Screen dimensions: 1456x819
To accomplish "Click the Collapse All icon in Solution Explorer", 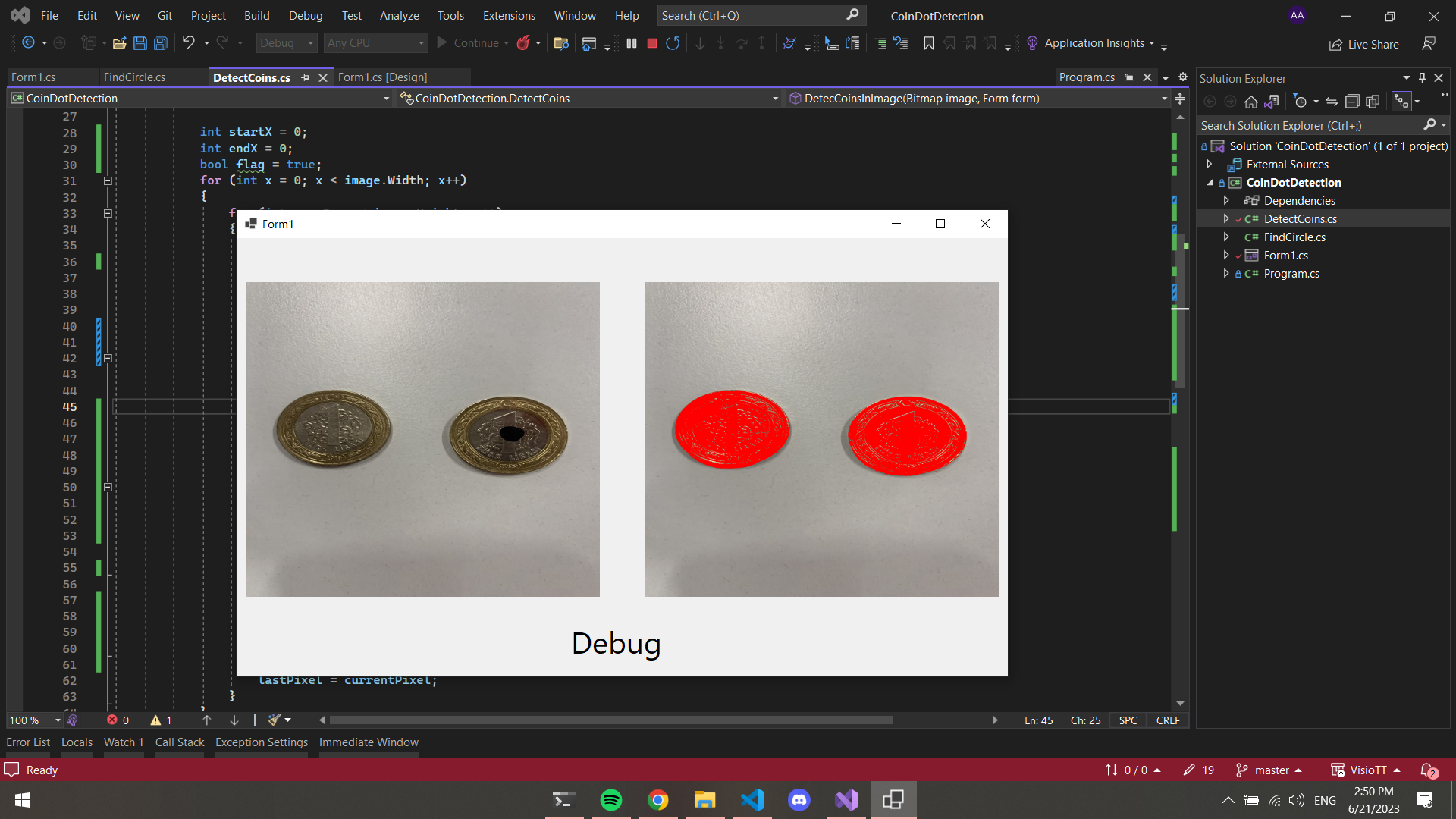I will (1351, 102).
